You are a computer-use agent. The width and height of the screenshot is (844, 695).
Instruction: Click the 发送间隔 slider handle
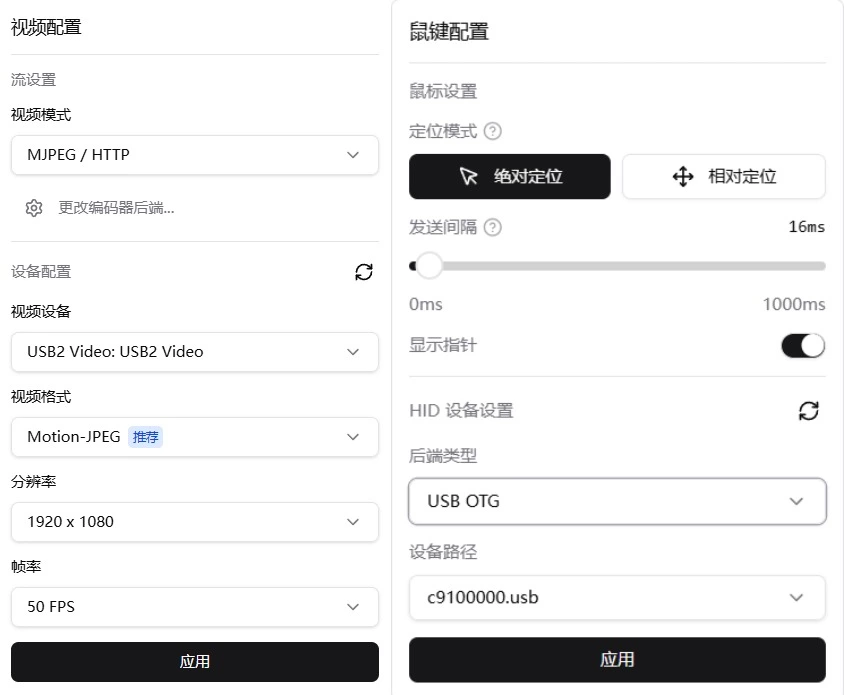click(x=429, y=266)
